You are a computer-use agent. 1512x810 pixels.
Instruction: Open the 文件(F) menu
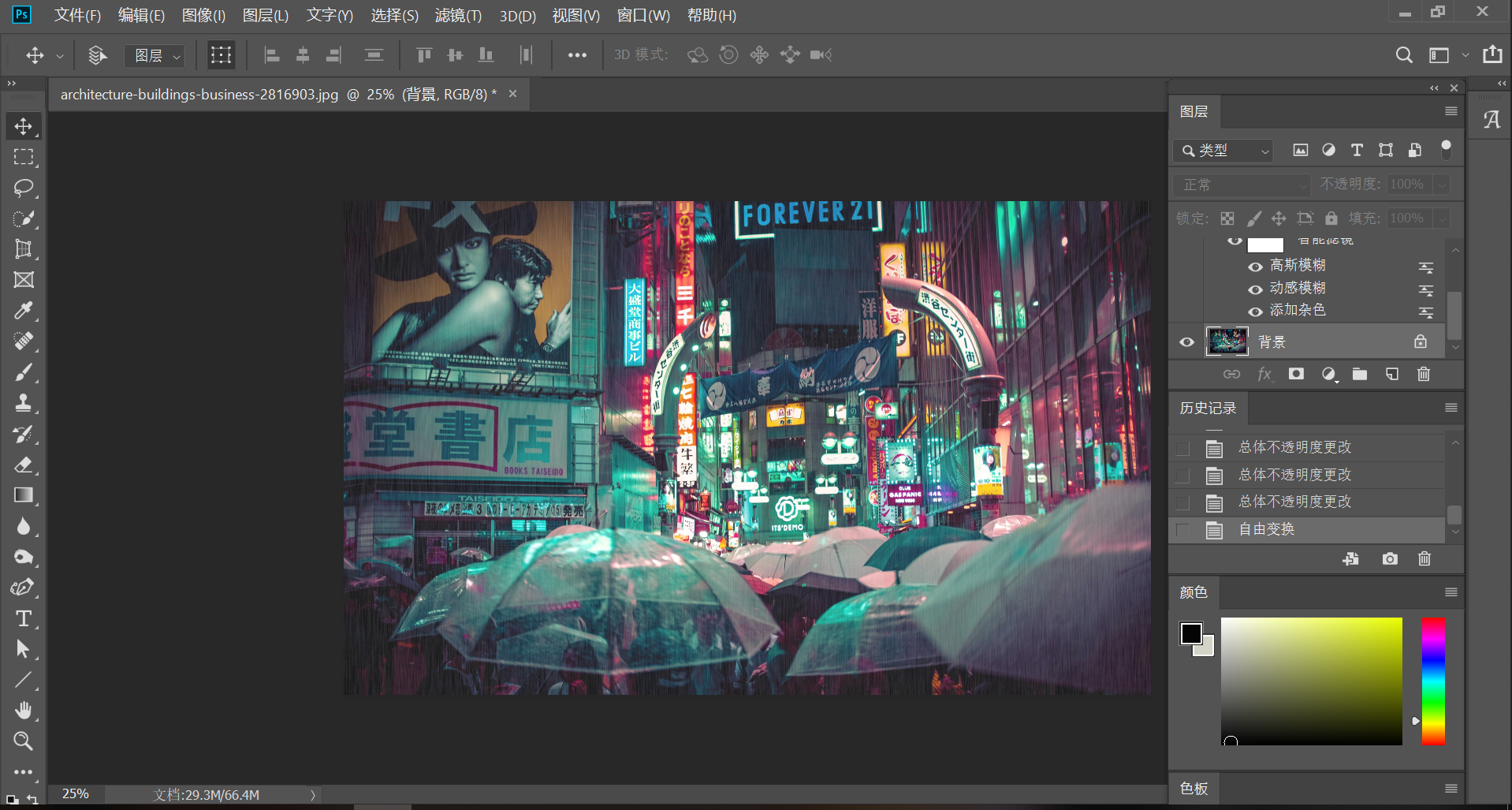(x=77, y=15)
